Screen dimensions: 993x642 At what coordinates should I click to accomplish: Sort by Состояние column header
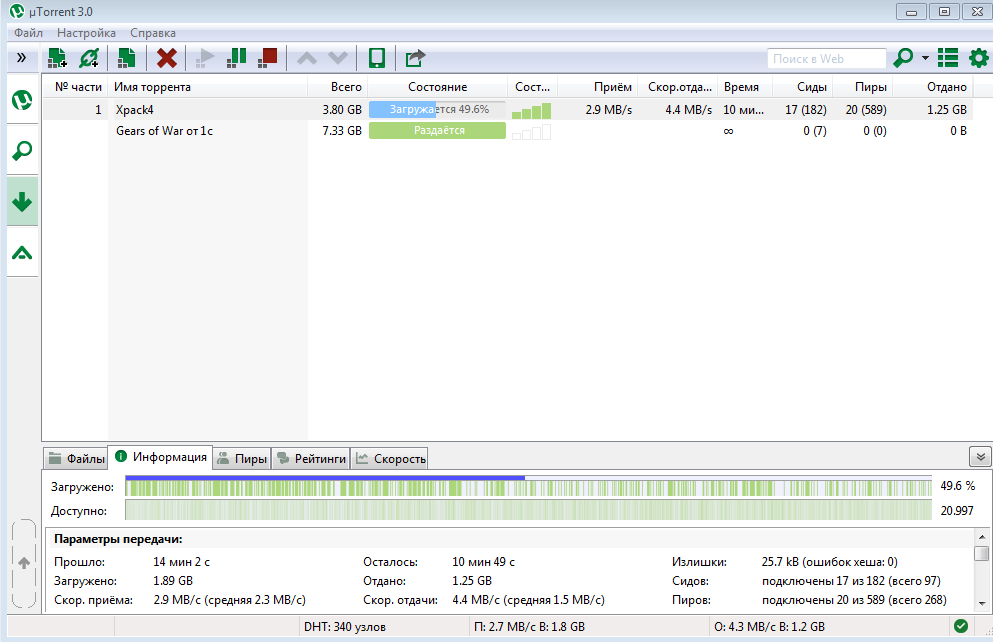[x=438, y=87]
